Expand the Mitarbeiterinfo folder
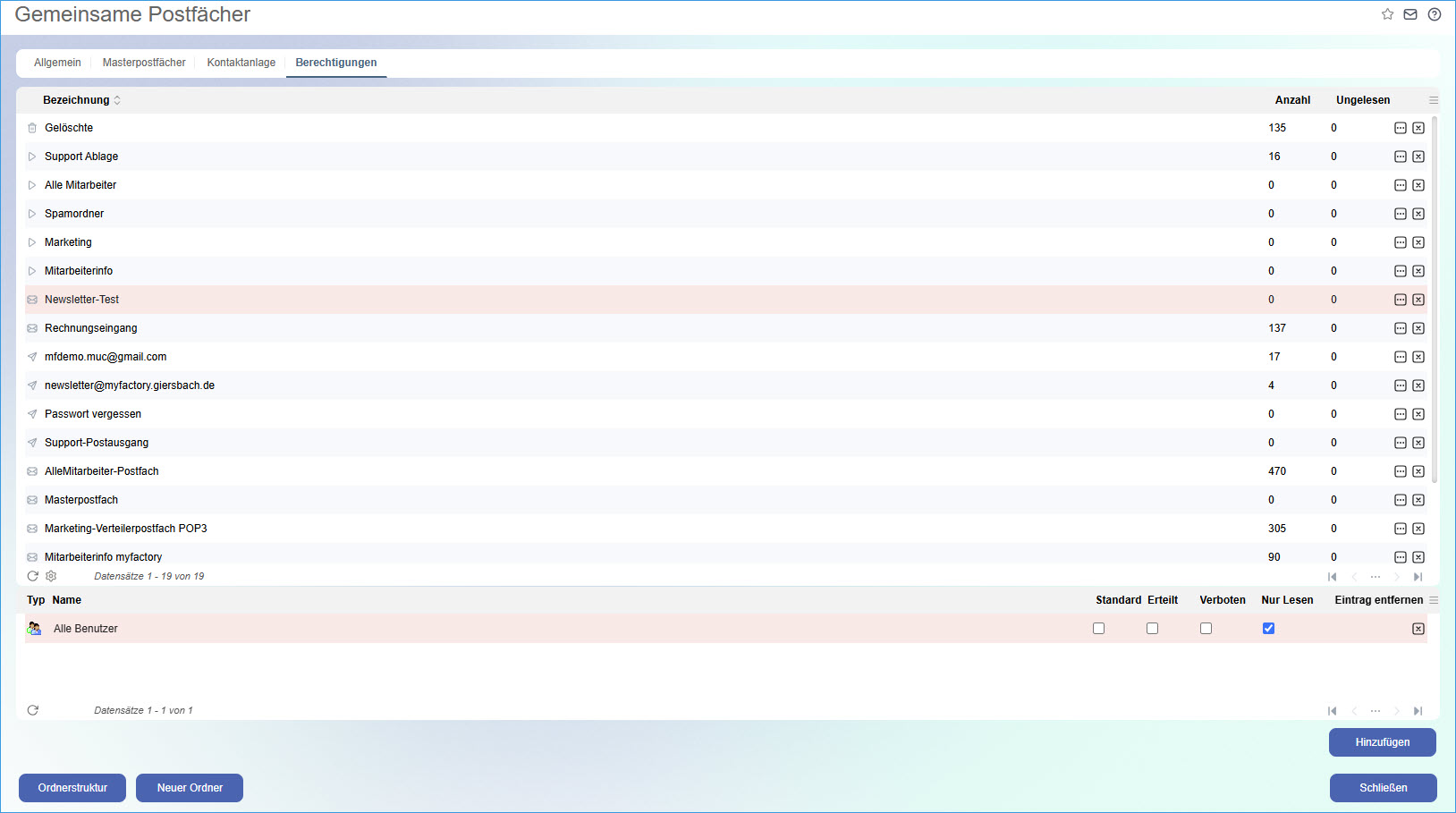The height and width of the screenshot is (813, 1456). tap(32, 271)
